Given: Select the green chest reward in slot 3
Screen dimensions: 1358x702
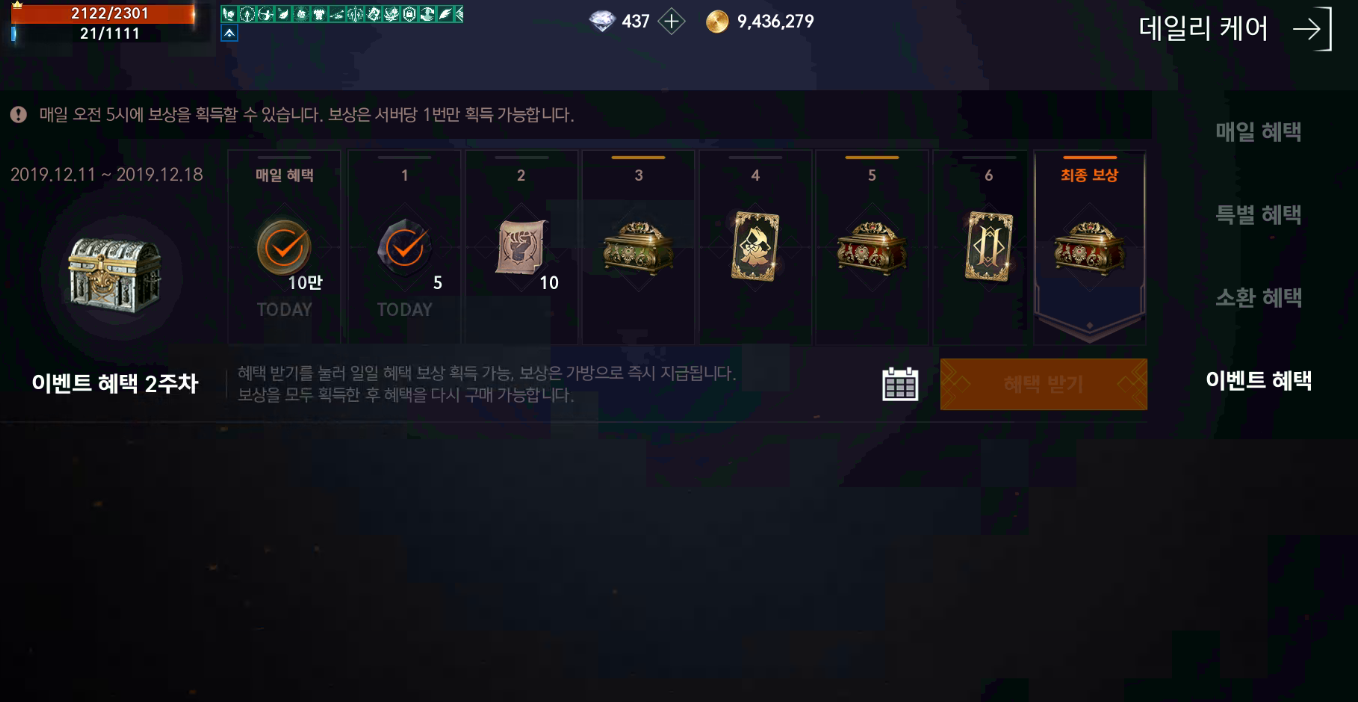Looking at the screenshot, I should (638, 247).
